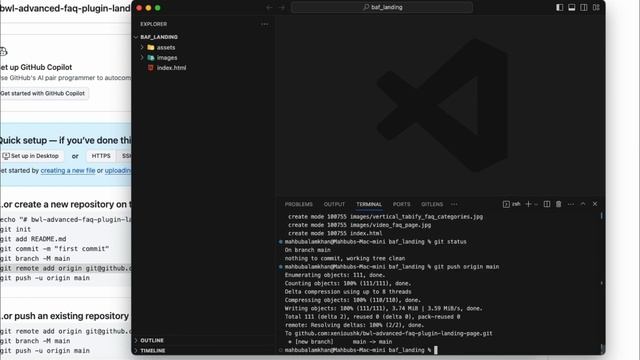Switch to the PROBLEMS panel tab
640x360 pixels.
299,204
